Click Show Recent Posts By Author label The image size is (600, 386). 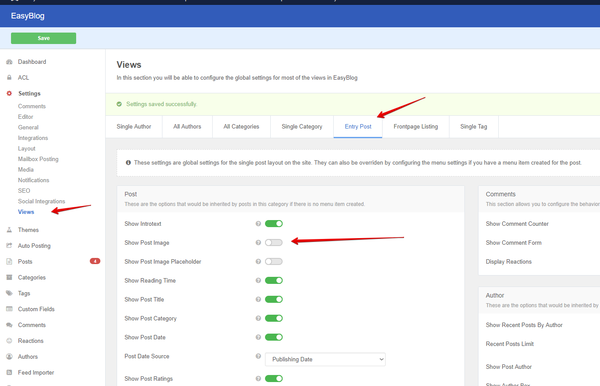pyautogui.click(x=524, y=325)
